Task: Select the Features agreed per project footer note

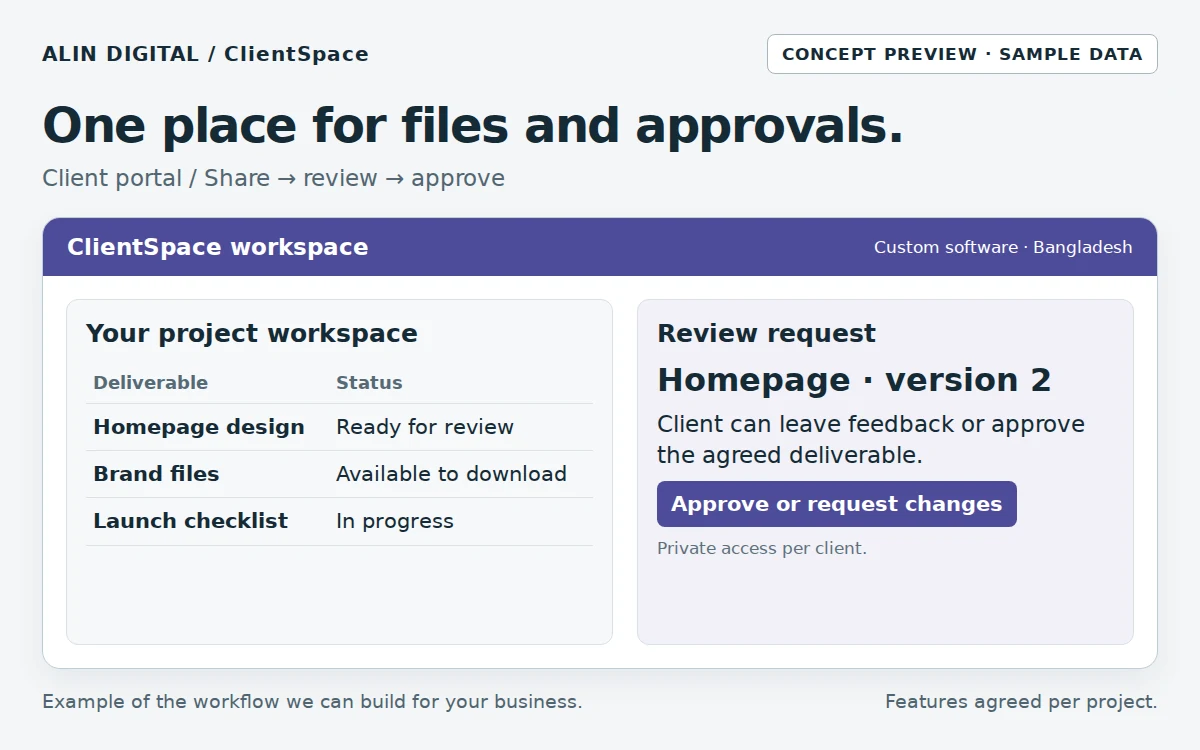Action: pyautogui.click(x=1021, y=702)
